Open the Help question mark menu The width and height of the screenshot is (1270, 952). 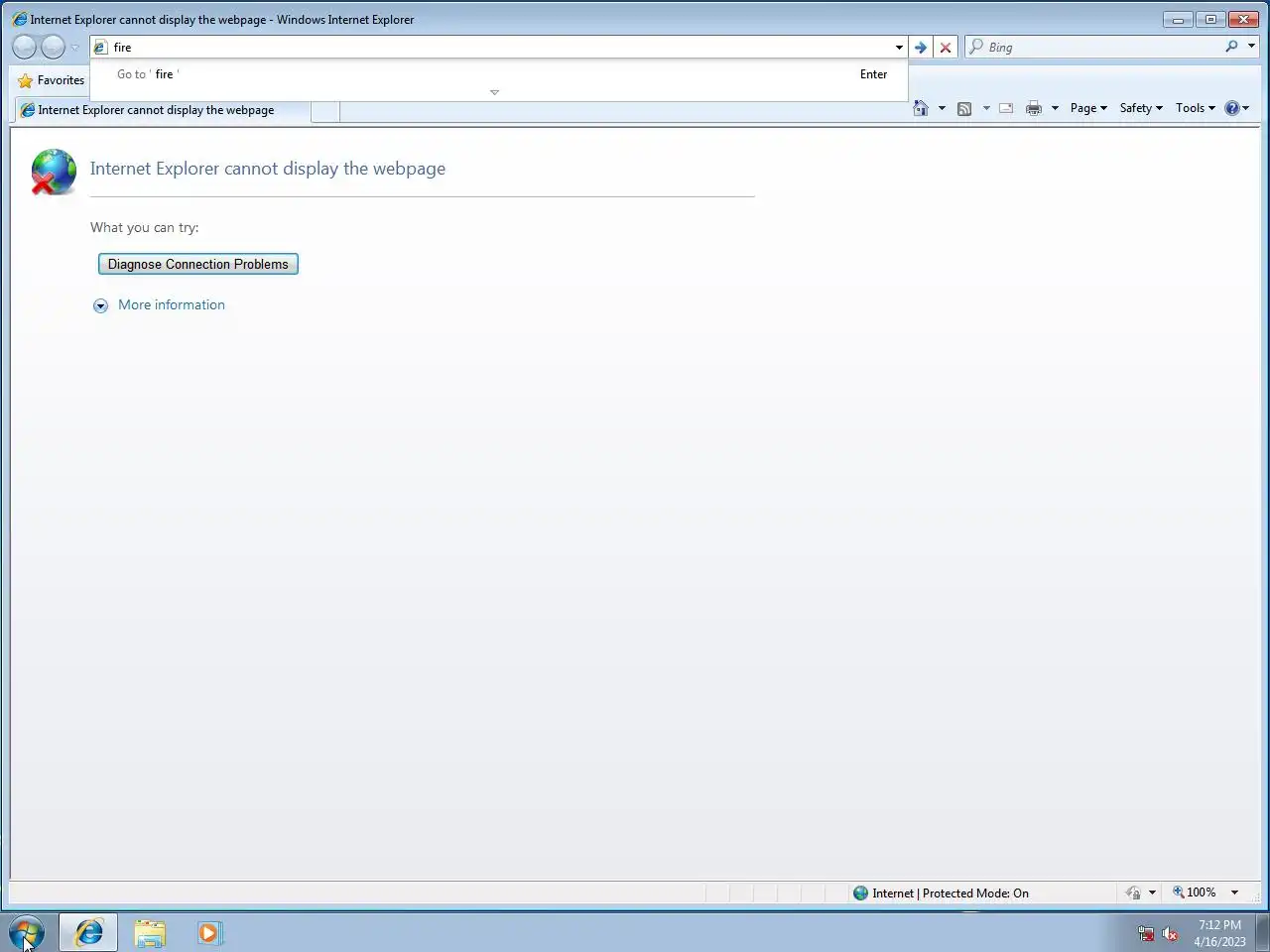tap(1237, 108)
